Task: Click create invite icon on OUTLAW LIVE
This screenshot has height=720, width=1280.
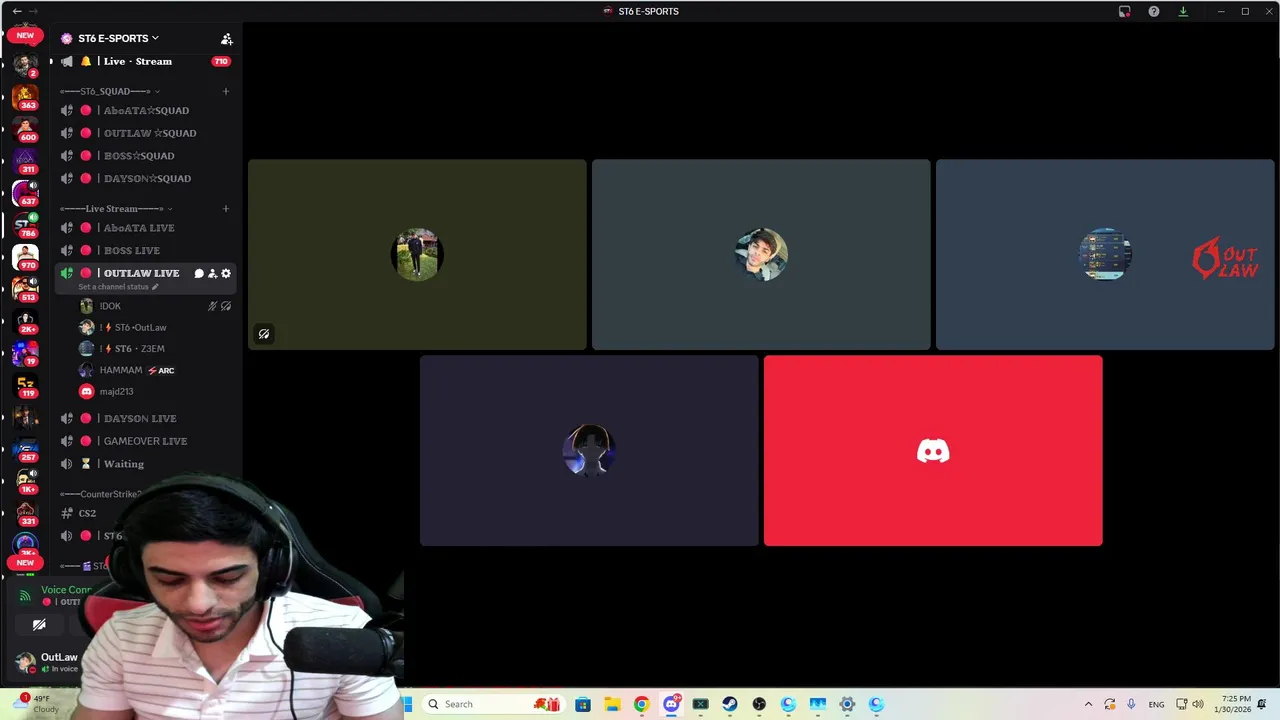Action: click(212, 273)
